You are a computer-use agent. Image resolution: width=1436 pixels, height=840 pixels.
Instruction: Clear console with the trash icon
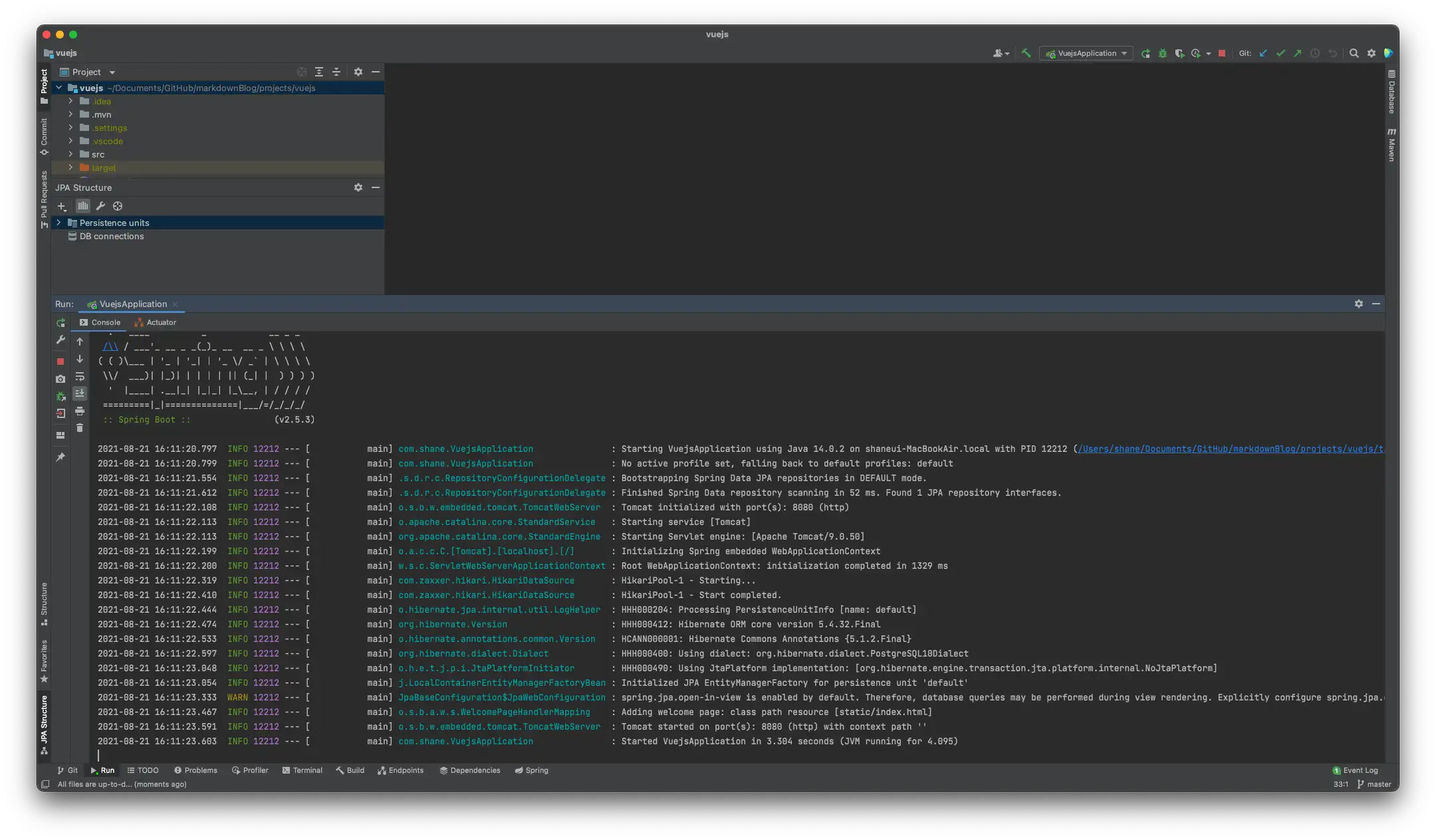pyautogui.click(x=80, y=428)
